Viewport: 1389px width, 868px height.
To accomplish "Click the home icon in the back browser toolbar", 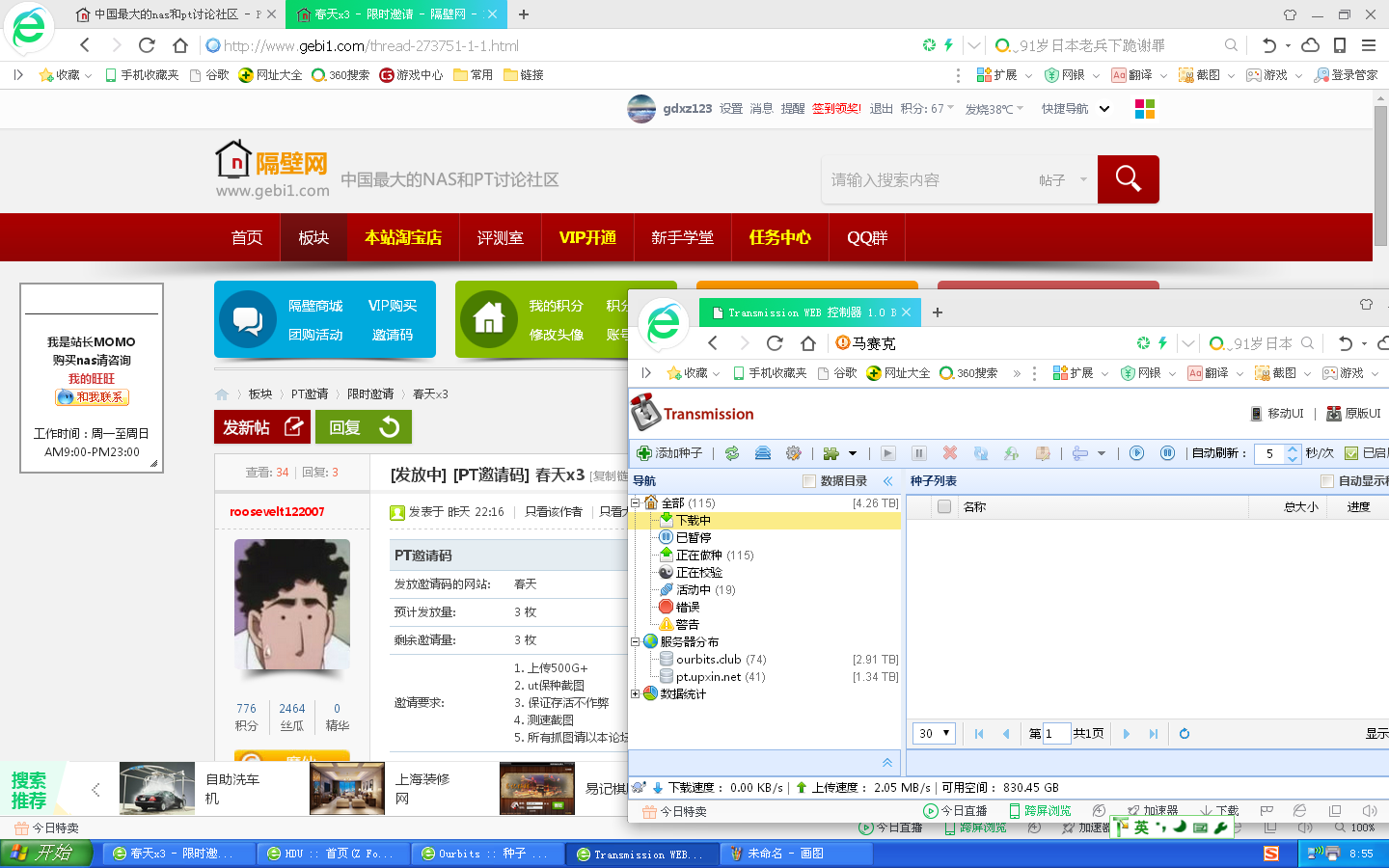I will (x=180, y=45).
